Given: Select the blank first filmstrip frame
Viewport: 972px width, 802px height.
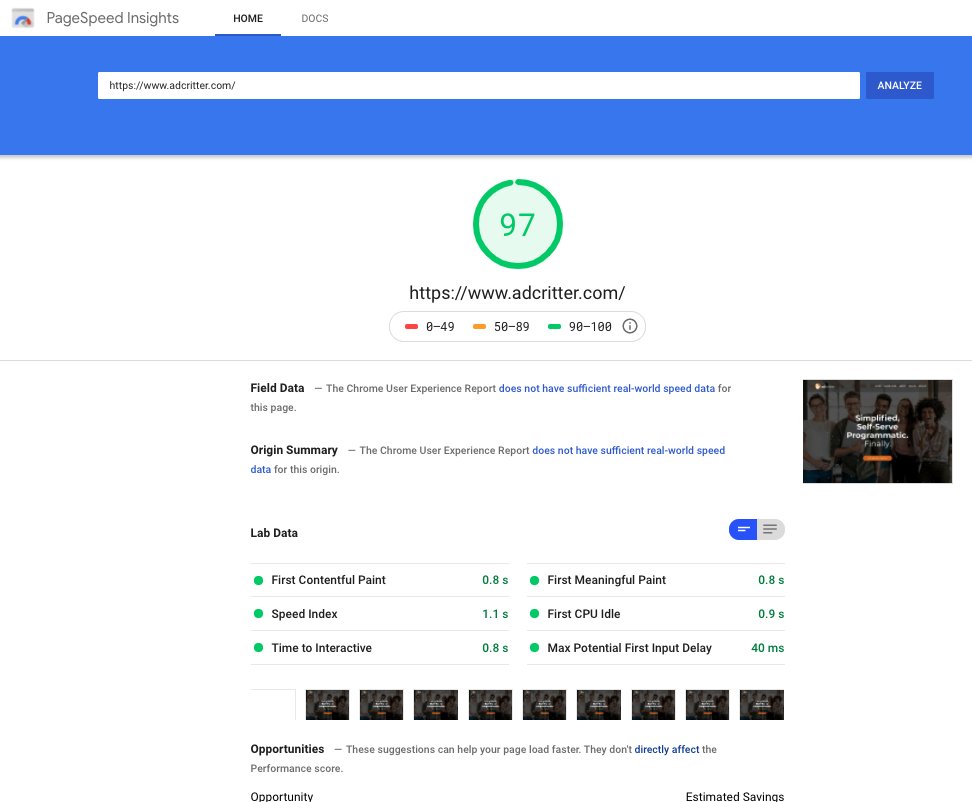Looking at the screenshot, I should [273, 705].
